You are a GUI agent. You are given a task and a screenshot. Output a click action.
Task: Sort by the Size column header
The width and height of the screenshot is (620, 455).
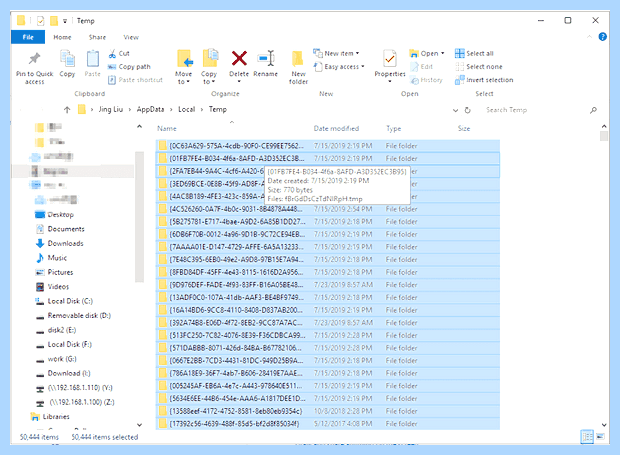click(x=464, y=128)
